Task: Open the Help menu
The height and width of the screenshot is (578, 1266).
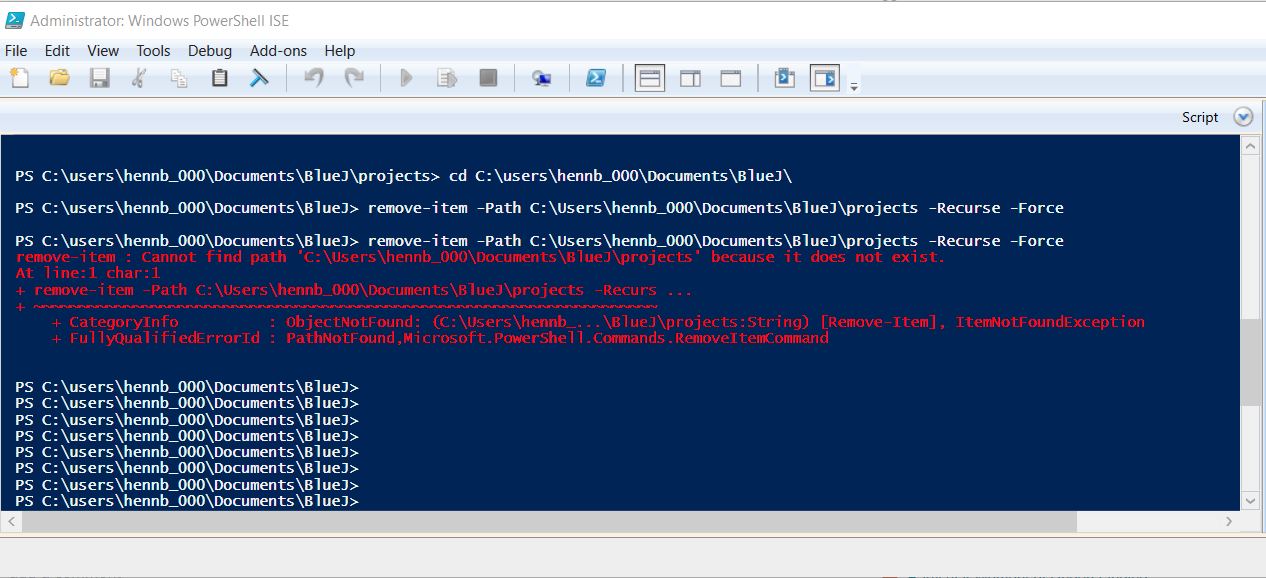Action: [x=340, y=51]
